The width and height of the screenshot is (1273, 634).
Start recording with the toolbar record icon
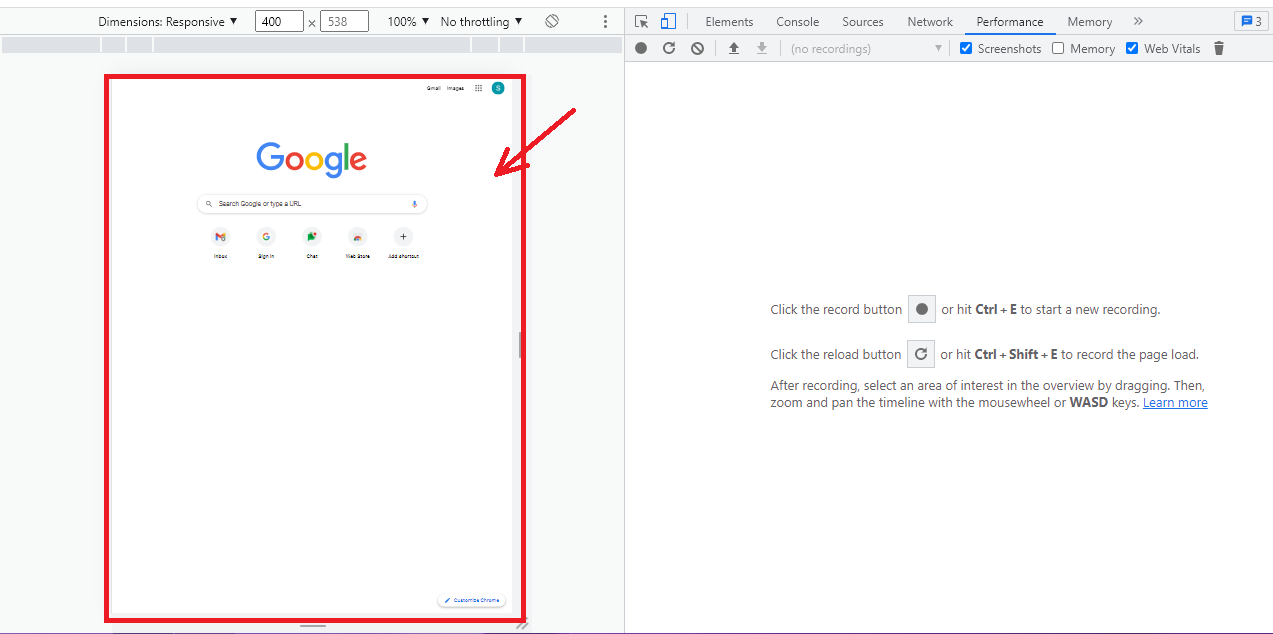(x=641, y=48)
